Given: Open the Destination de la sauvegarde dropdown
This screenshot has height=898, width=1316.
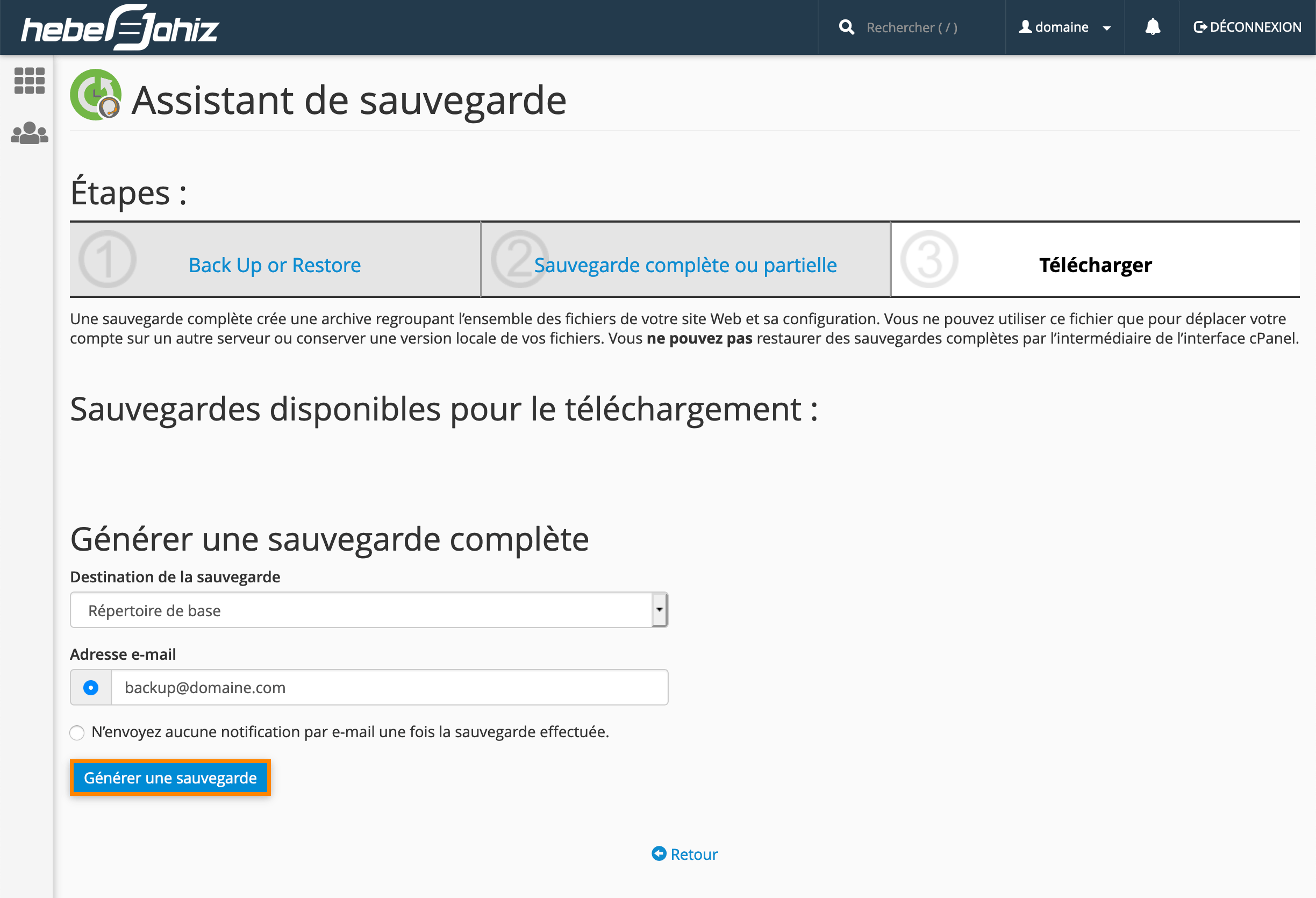Looking at the screenshot, I should click(369, 610).
